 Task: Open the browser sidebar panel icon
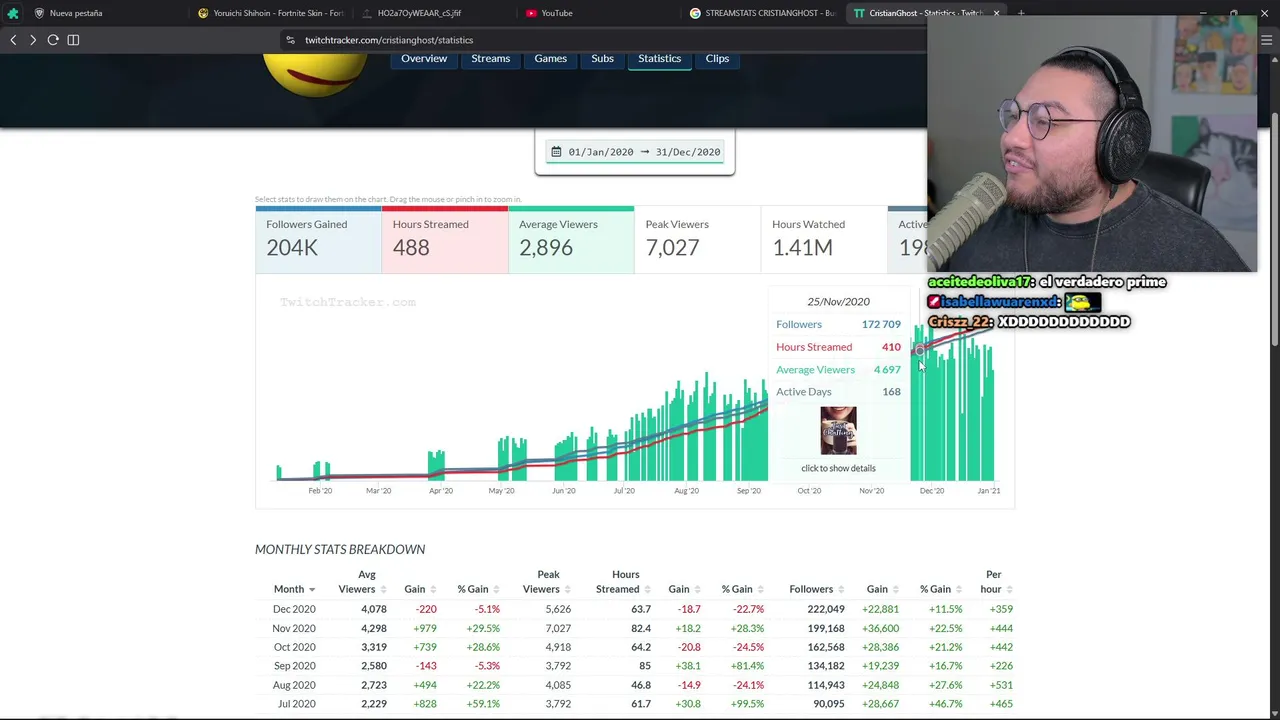click(x=73, y=40)
